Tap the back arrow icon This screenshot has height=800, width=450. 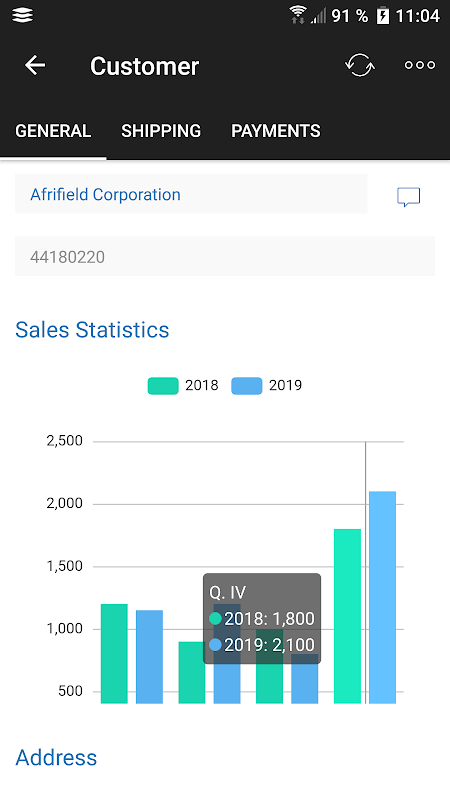(35, 65)
